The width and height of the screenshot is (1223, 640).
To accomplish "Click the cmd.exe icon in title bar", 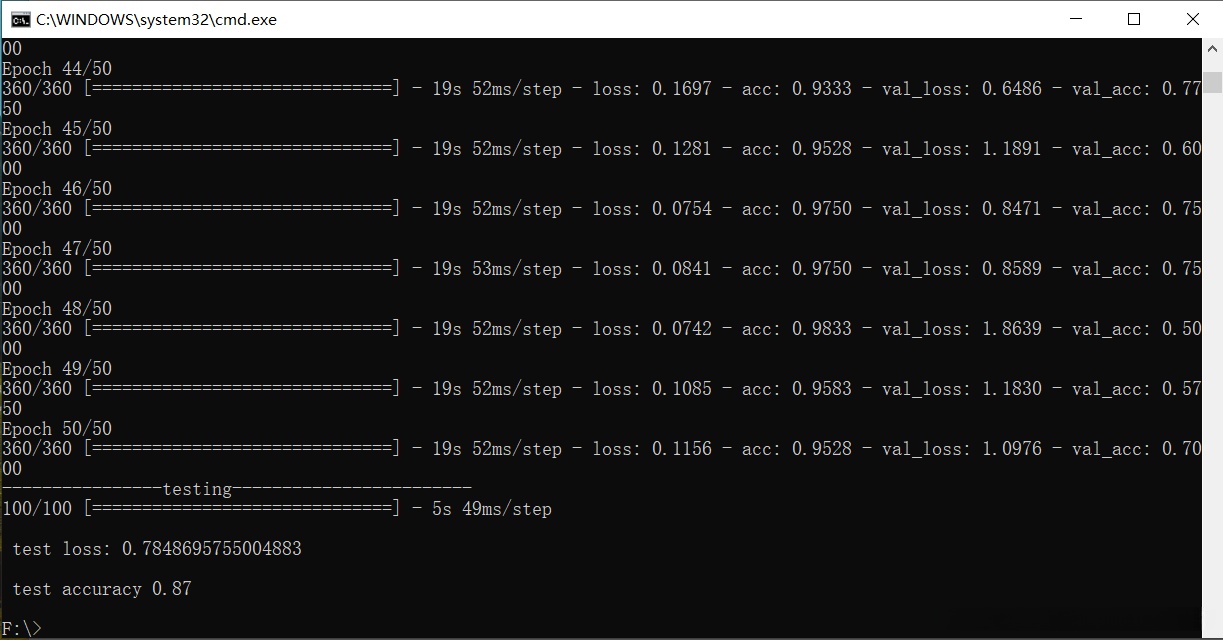I will [20, 19].
